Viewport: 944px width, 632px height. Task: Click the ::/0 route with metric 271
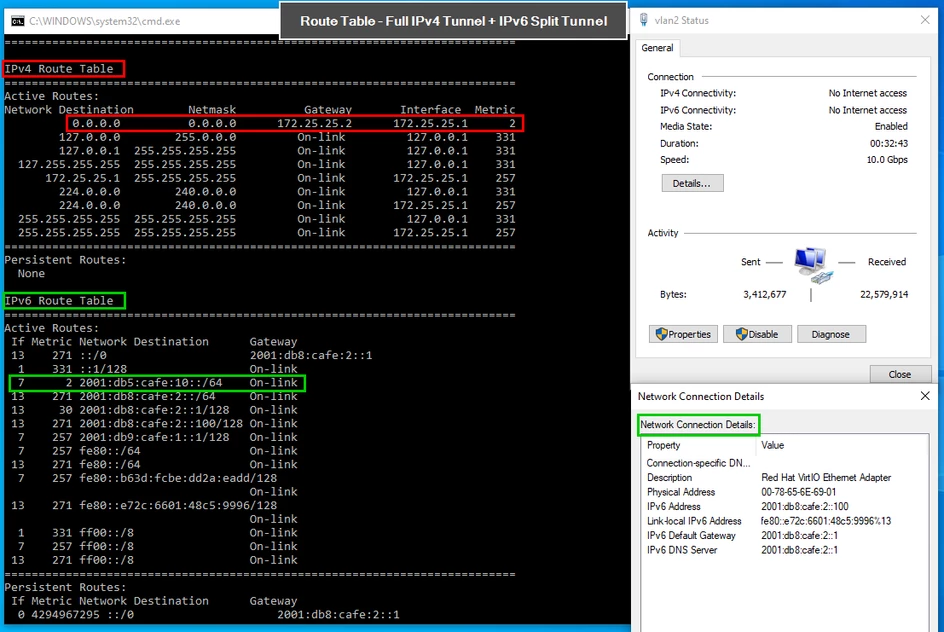[x=191, y=355]
